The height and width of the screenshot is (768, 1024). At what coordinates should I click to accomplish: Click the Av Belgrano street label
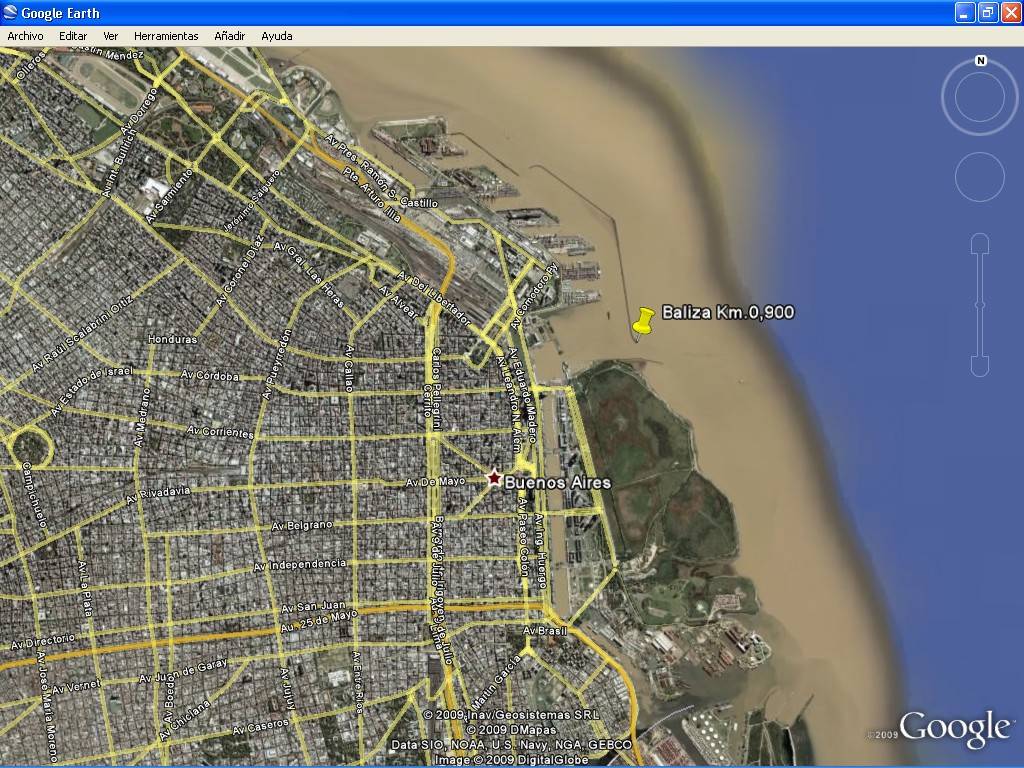(x=302, y=525)
